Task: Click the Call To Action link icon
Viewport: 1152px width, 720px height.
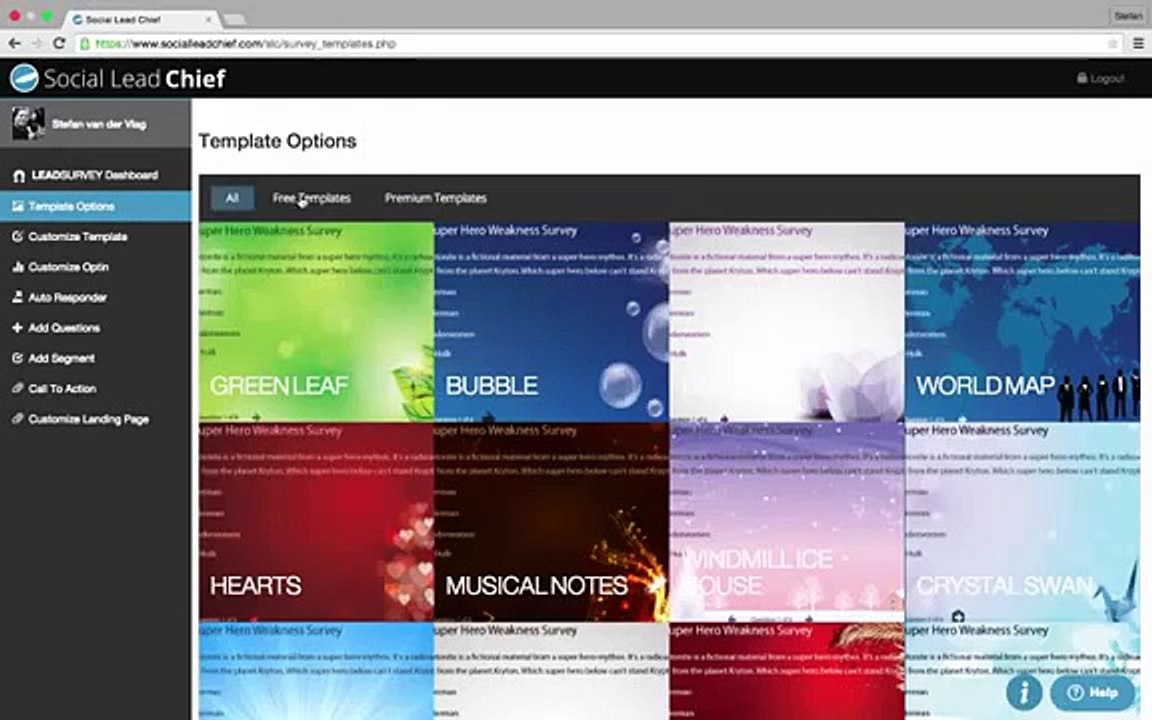Action: 18,388
